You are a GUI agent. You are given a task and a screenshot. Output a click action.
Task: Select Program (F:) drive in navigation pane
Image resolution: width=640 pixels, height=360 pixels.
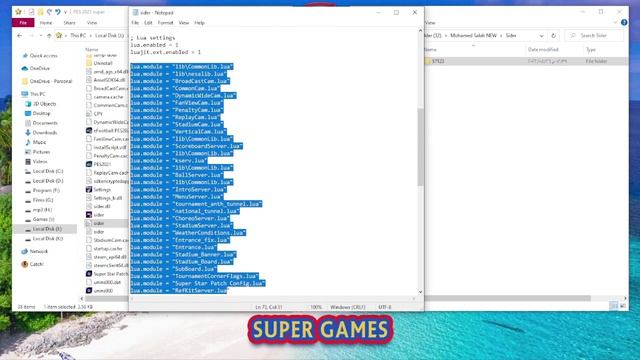46,190
